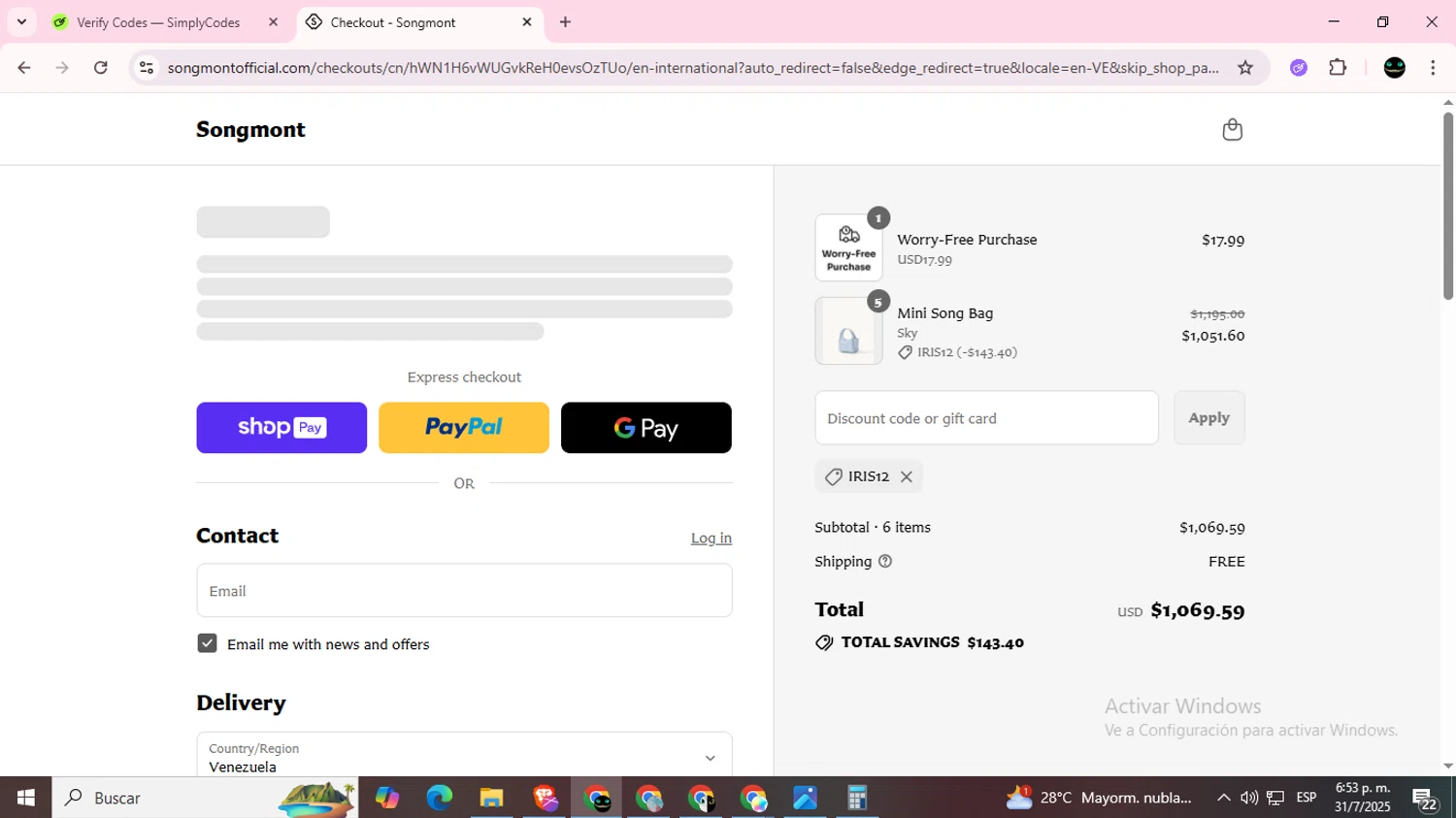Click the shipping info question mark icon
The height and width of the screenshot is (818, 1456).
(884, 561)
